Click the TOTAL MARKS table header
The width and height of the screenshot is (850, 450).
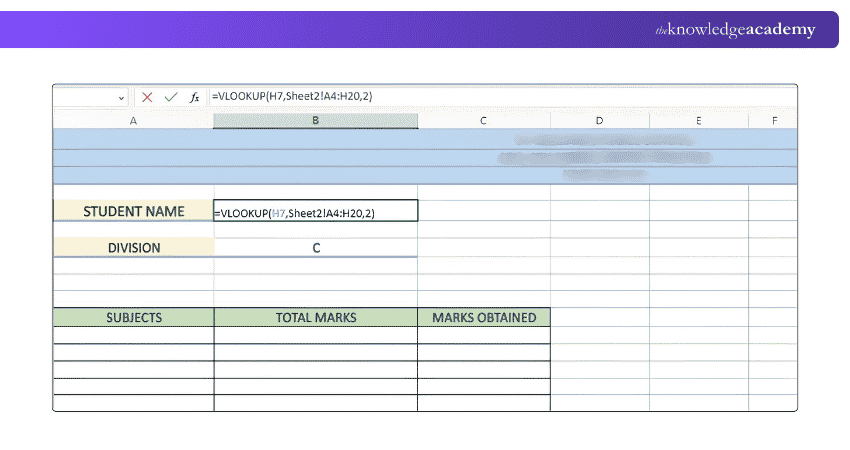315,318
